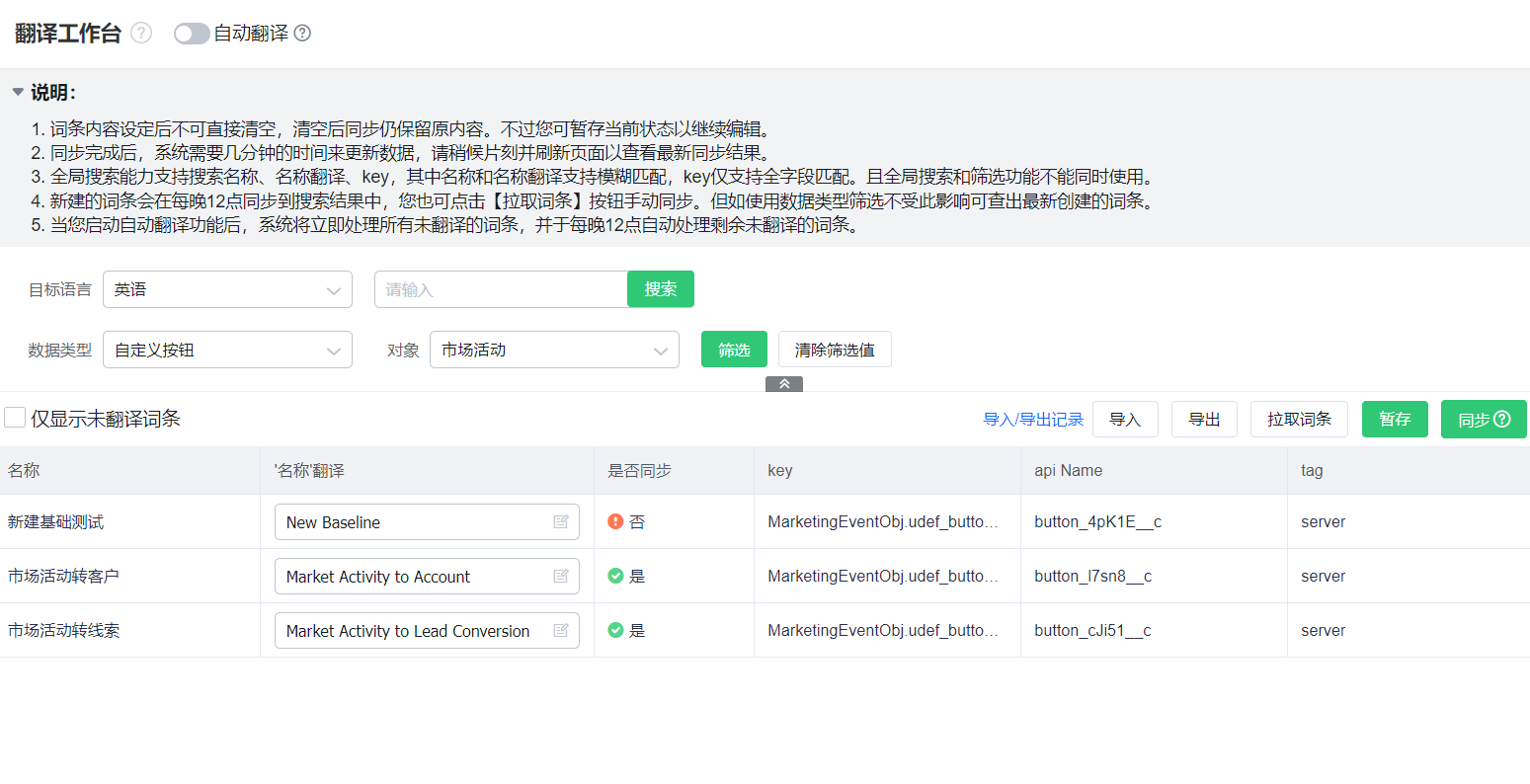Collapse filter panel with double-chevron handle
The width and height of the screenshot is (1530, 784).
[x=784, y=384]
